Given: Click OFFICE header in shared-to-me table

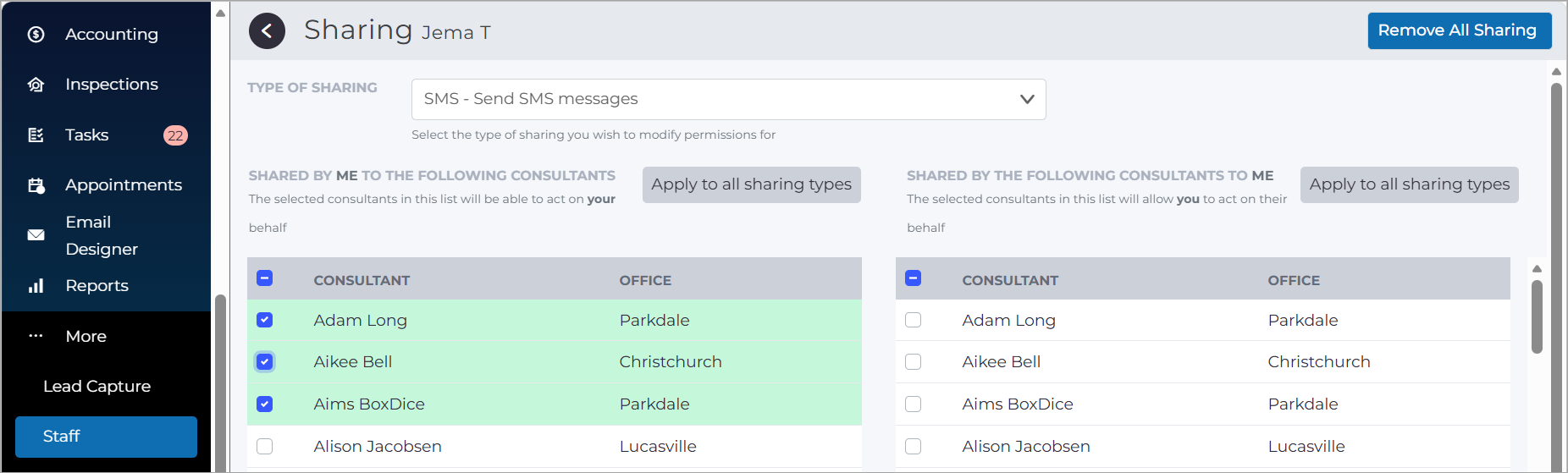Looking at the screenshot, I should 1294,281.
